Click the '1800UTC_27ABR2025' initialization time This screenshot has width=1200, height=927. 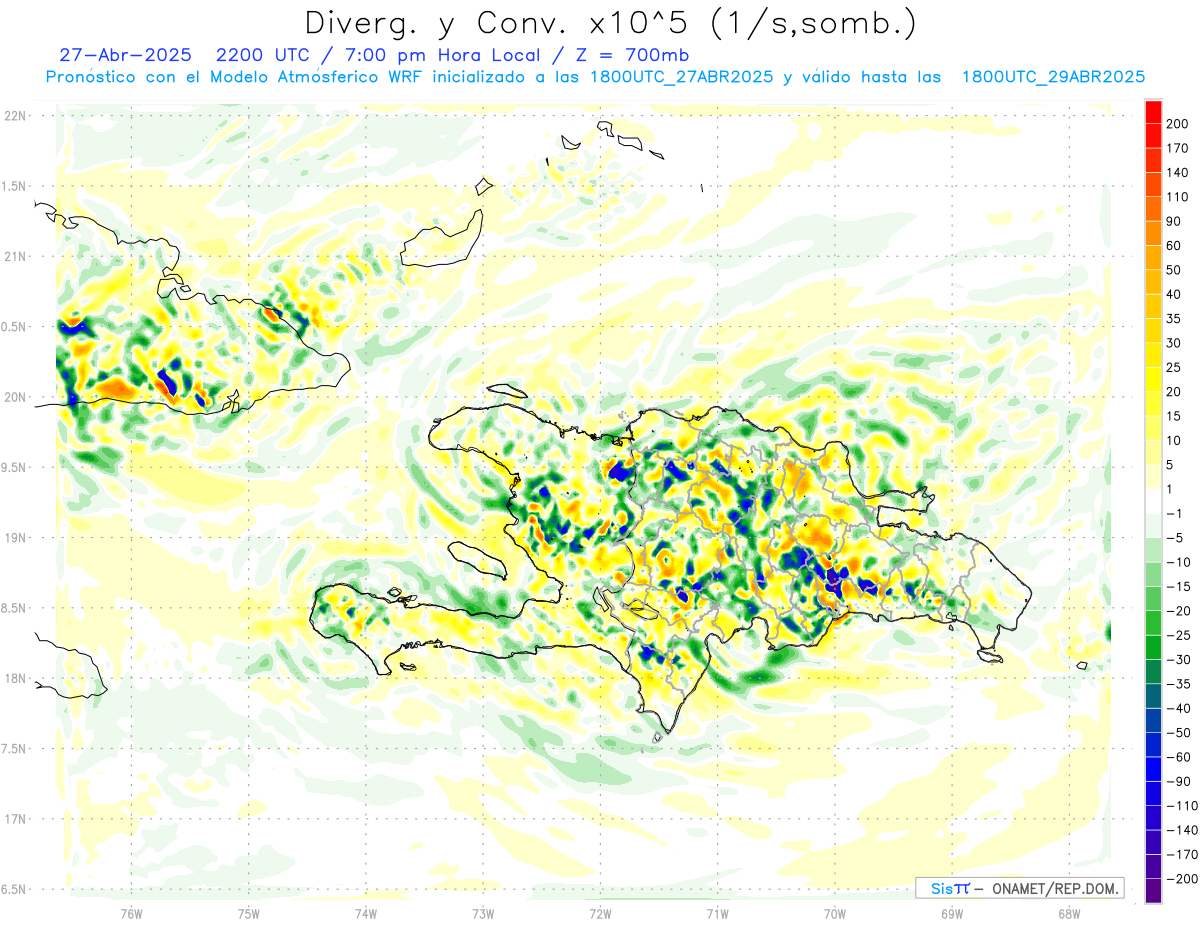[x=680, y=76]
